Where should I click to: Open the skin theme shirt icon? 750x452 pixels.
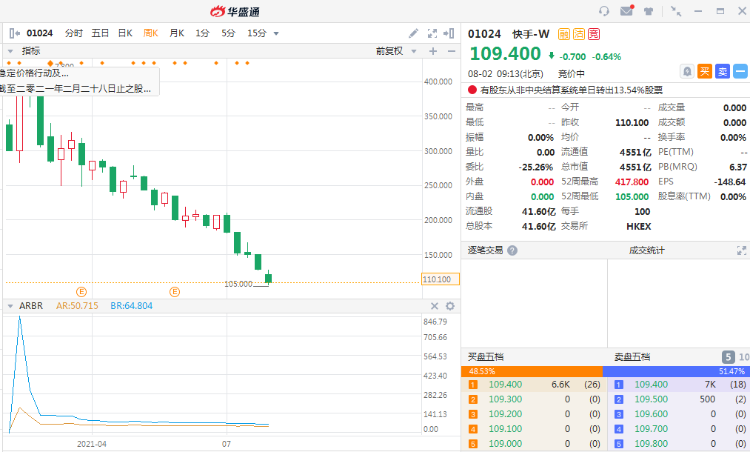649,11
